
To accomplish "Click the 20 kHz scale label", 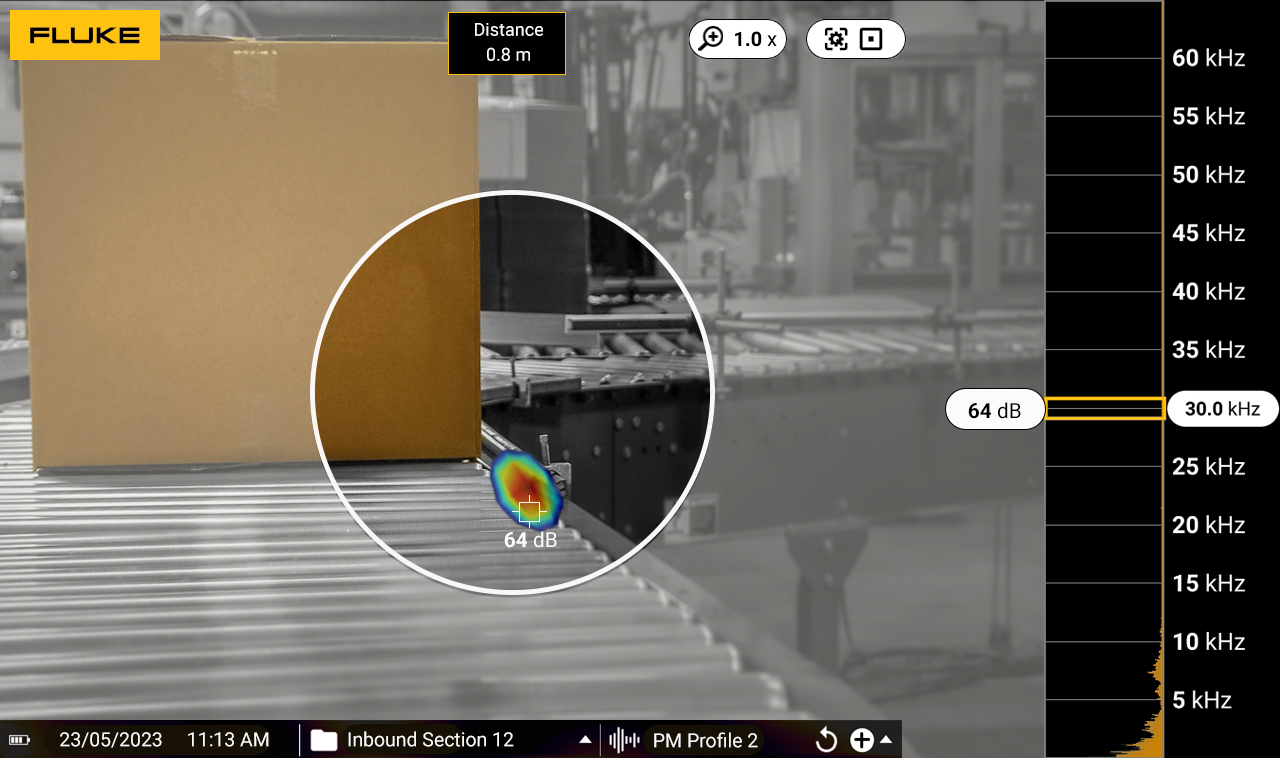I will pos(1208,525).
